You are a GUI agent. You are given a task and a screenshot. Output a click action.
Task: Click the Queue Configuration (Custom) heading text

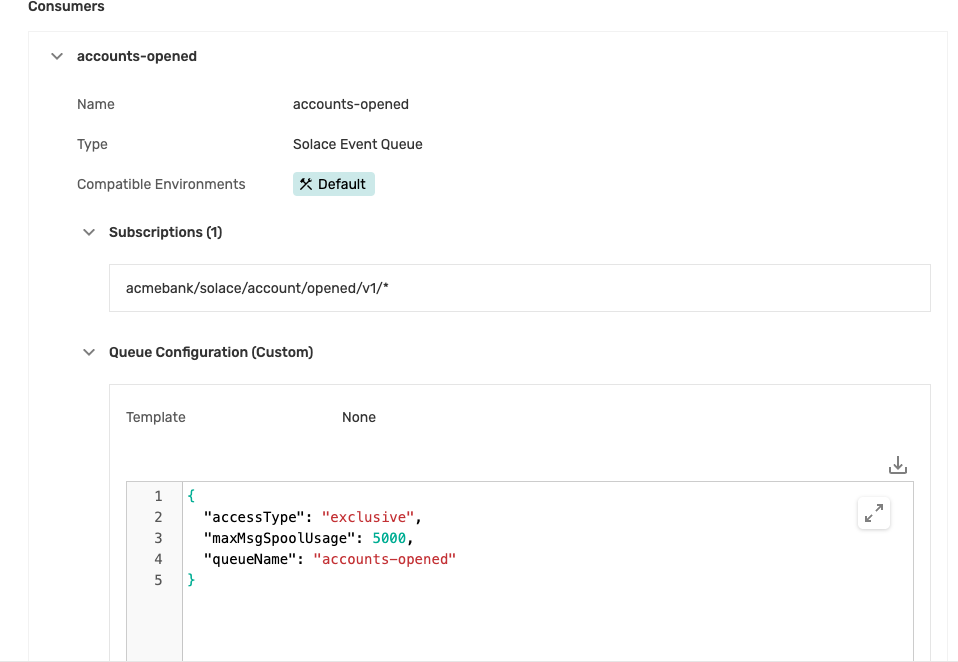pyautogui.click(x=211, y=352)
